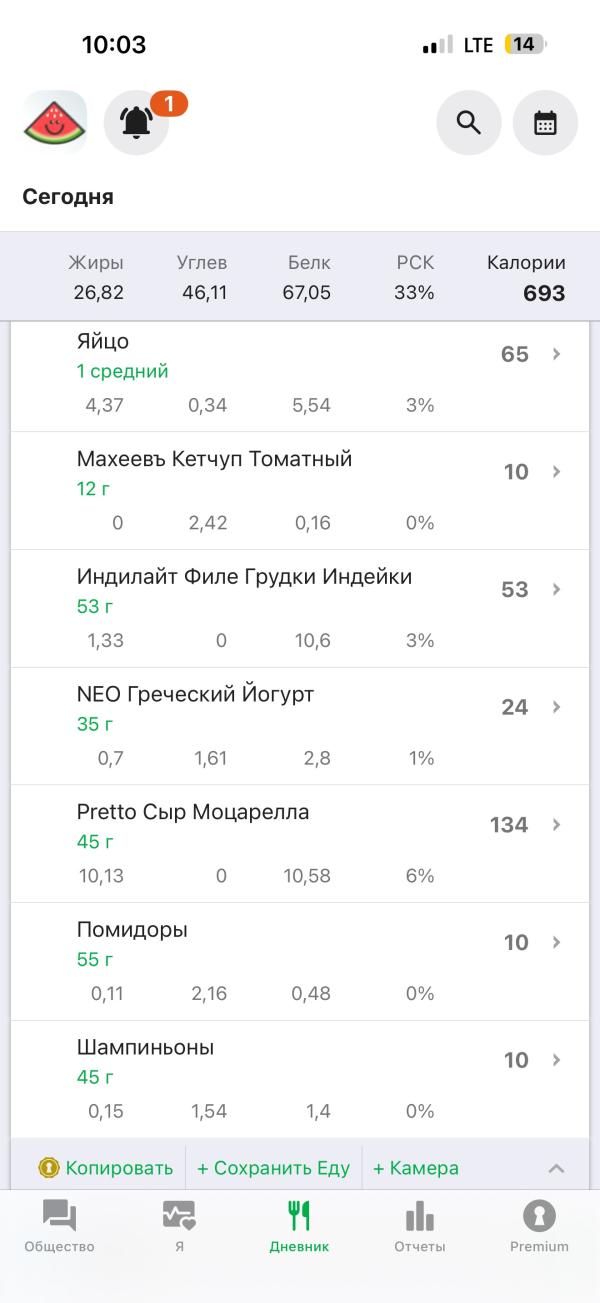The image size is (600, 1303).
Task: Select the Дневник diary tab
Action: 299,1226
